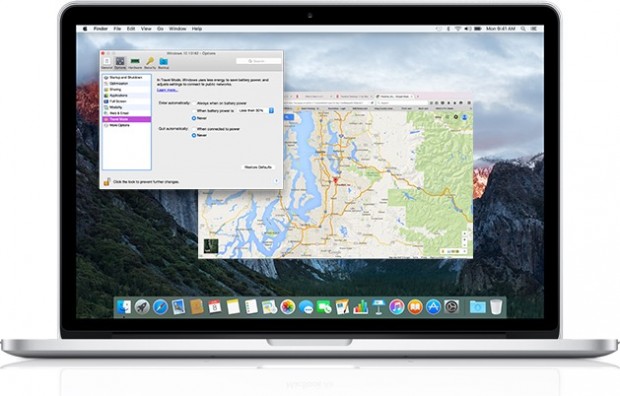Click the satellite view thumbnail on the map

click(x=211, y=246)
